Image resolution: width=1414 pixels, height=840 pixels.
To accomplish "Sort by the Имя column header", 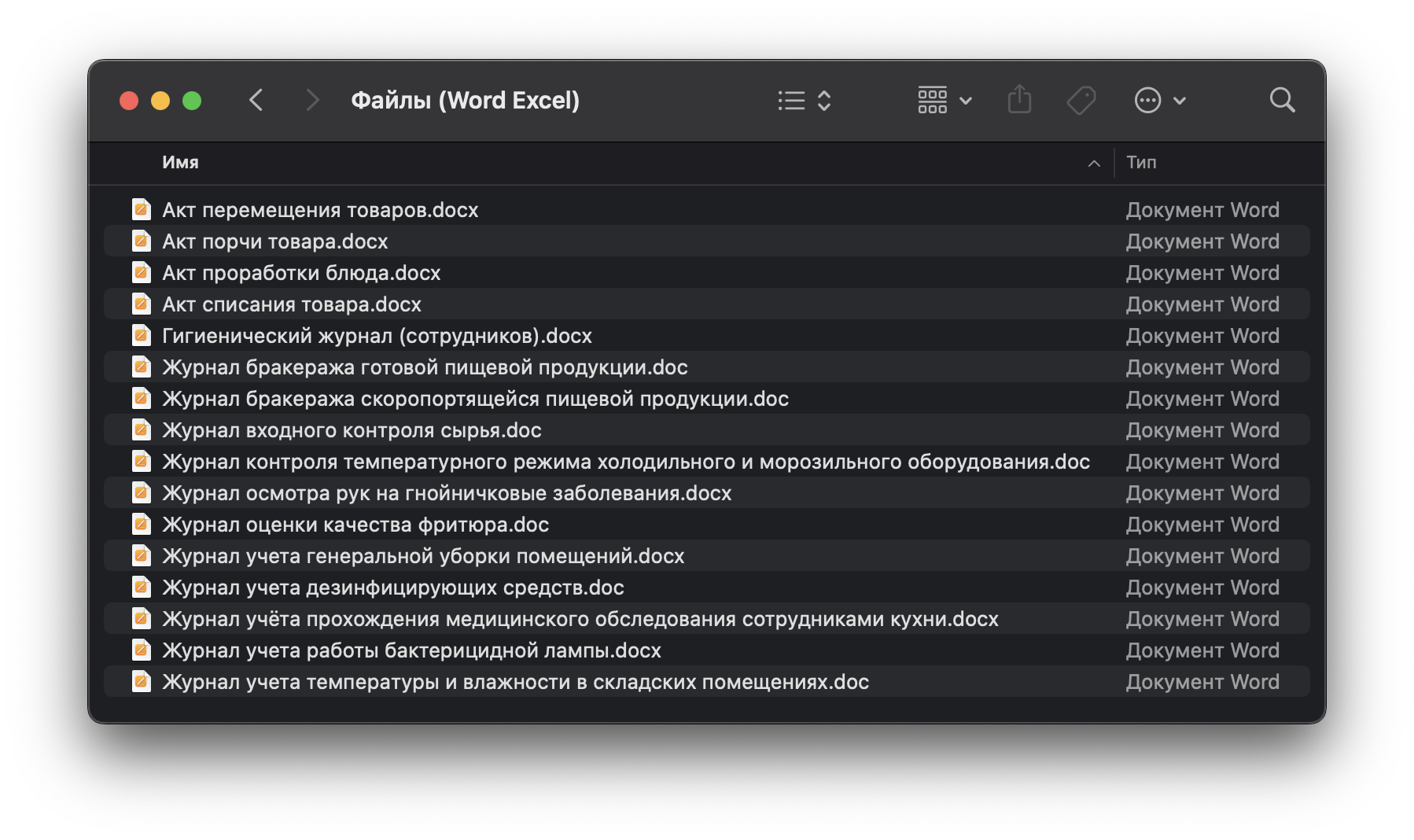I will (180, 162).
